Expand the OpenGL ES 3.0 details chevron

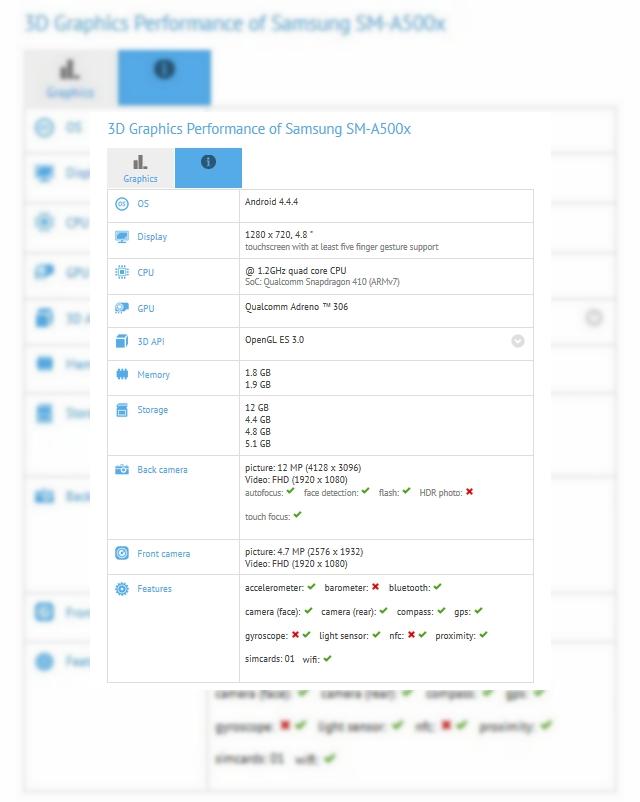tap(518, 341)
